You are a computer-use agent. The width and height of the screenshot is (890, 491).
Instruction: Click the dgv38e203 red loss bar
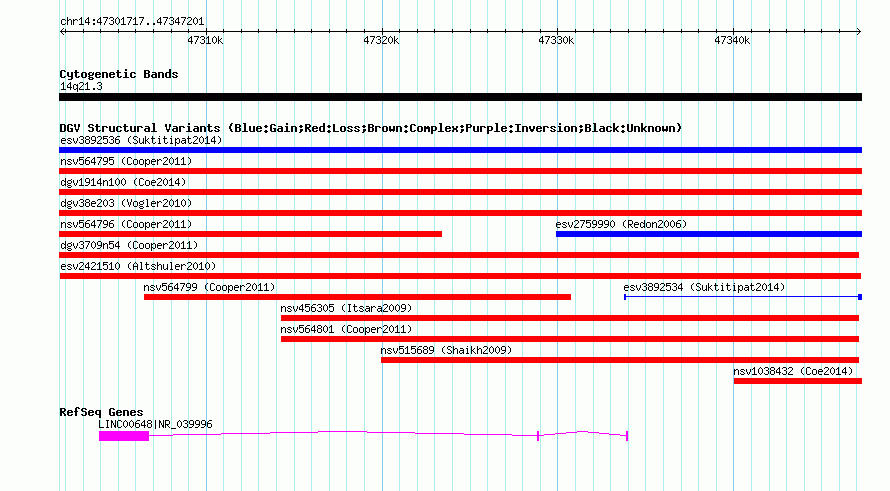pyautogui.click(x=460, y=213)
